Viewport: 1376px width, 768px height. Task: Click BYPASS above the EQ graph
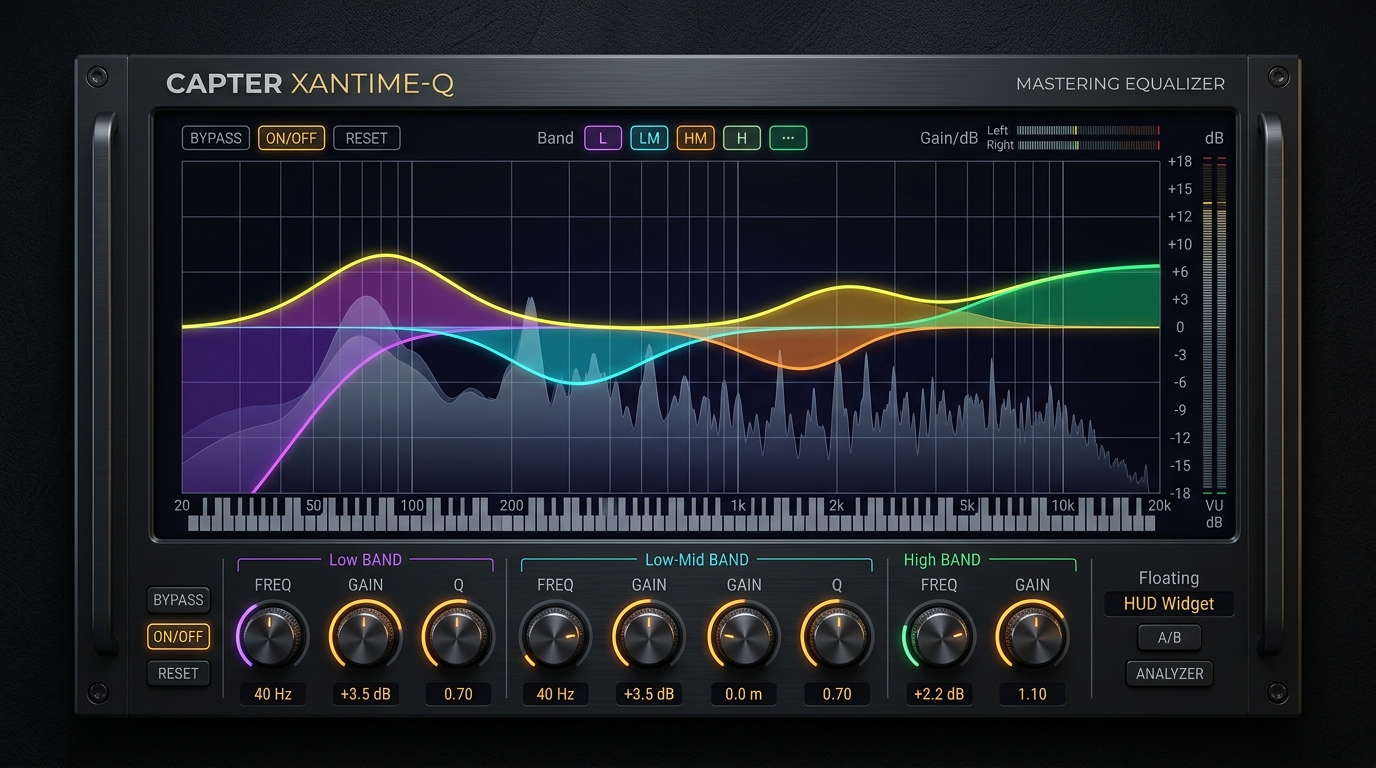pyautogui.click(x=216, y=138)
